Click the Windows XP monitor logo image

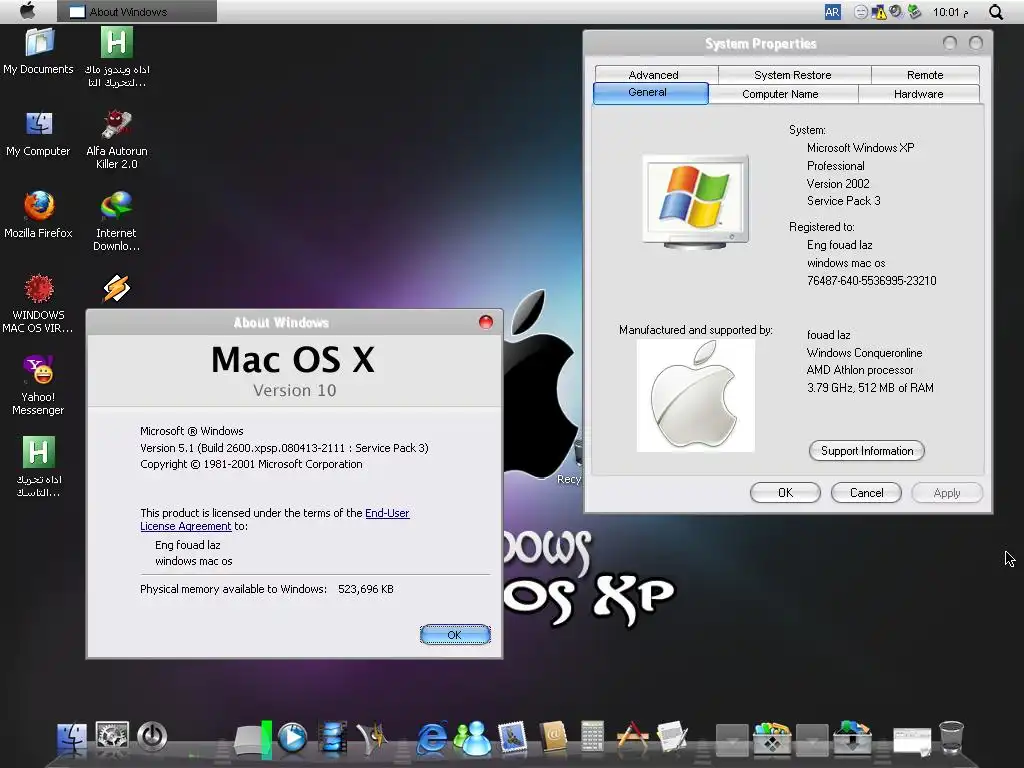coord(696,202)
